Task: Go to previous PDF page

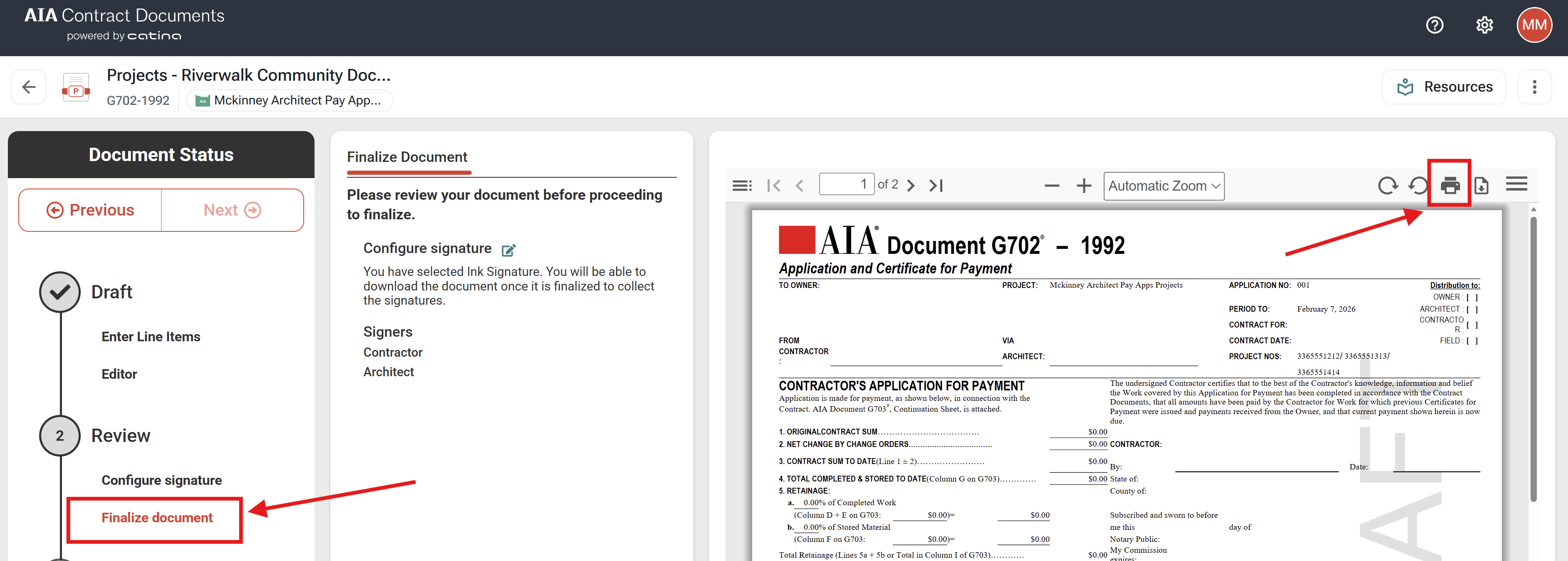Action: [800, 185]
